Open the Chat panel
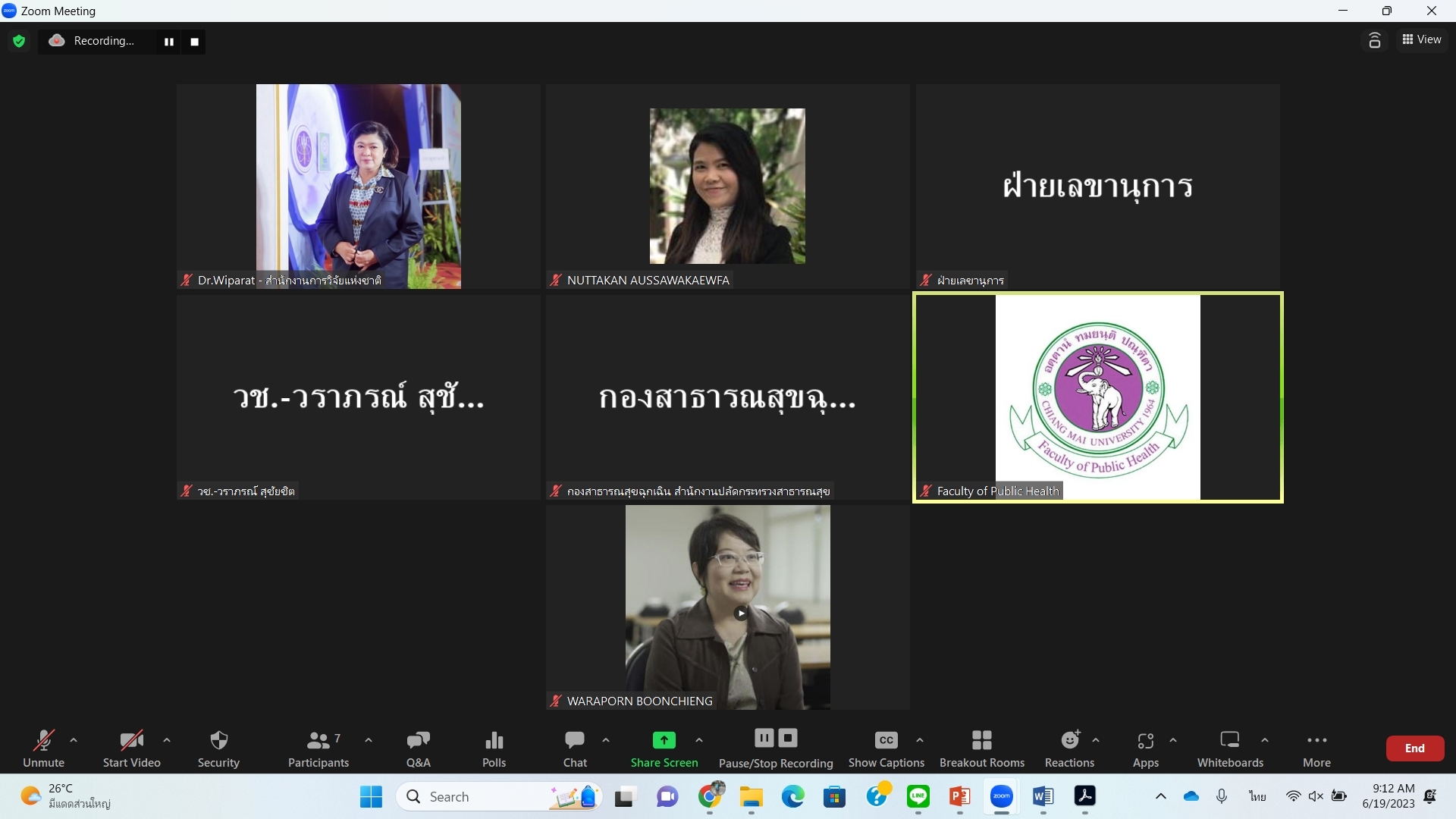Image resolution: width=1456 pixels, height=819 pixels. [575, 748]
